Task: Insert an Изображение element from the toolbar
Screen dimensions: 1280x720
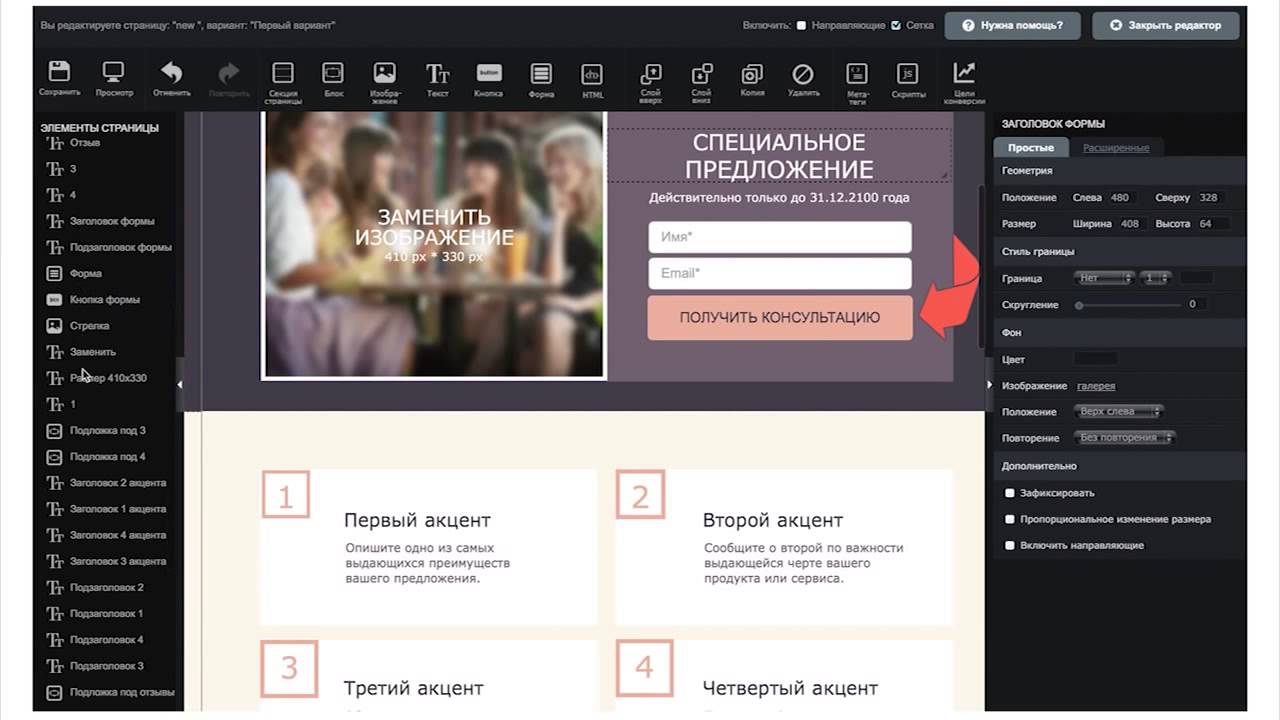Action: point(385,73)
